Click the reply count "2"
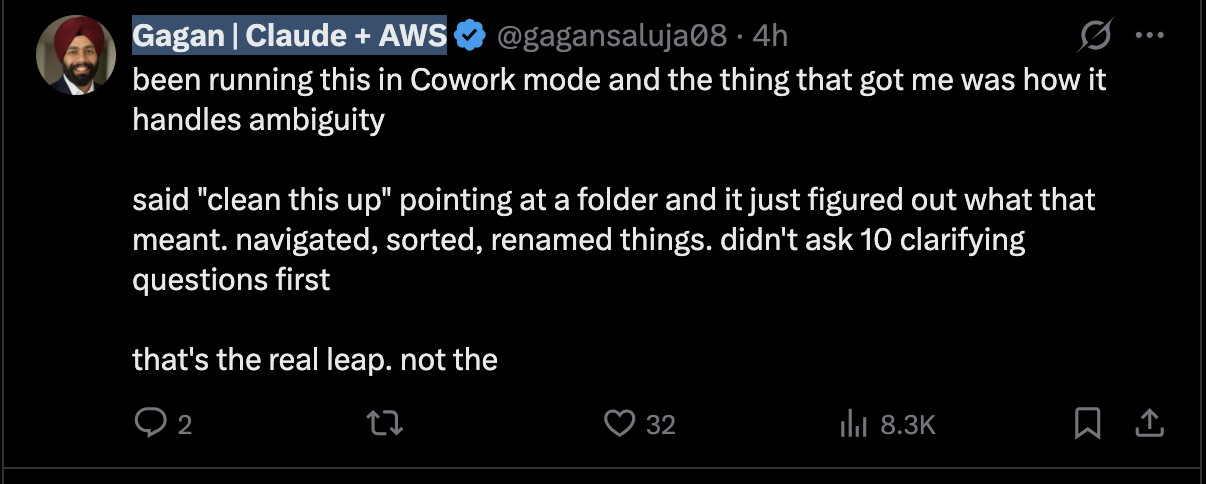Screen dimensions: 1206x484 (184, 425)
